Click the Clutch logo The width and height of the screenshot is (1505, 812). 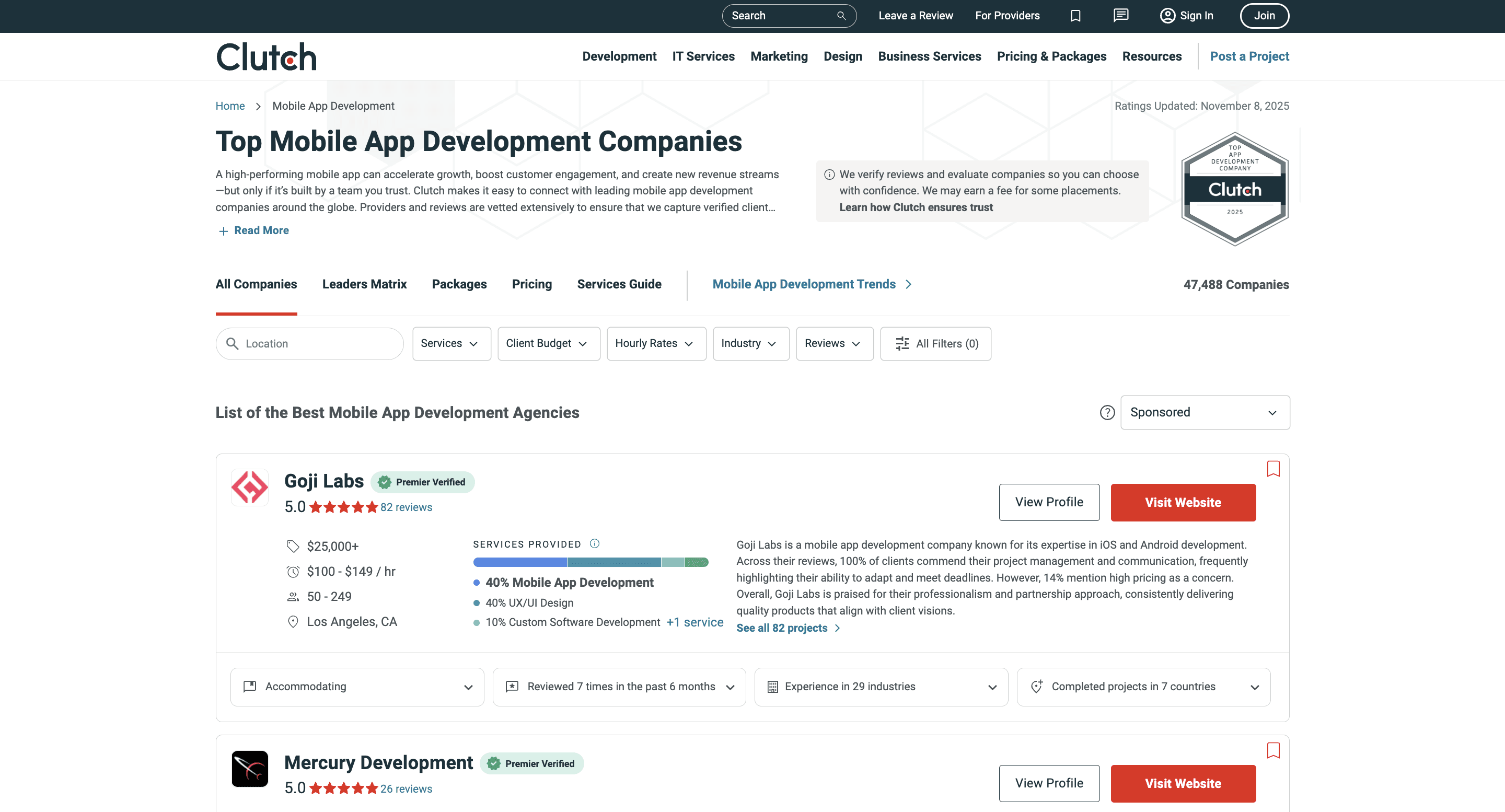pos(266,56)
